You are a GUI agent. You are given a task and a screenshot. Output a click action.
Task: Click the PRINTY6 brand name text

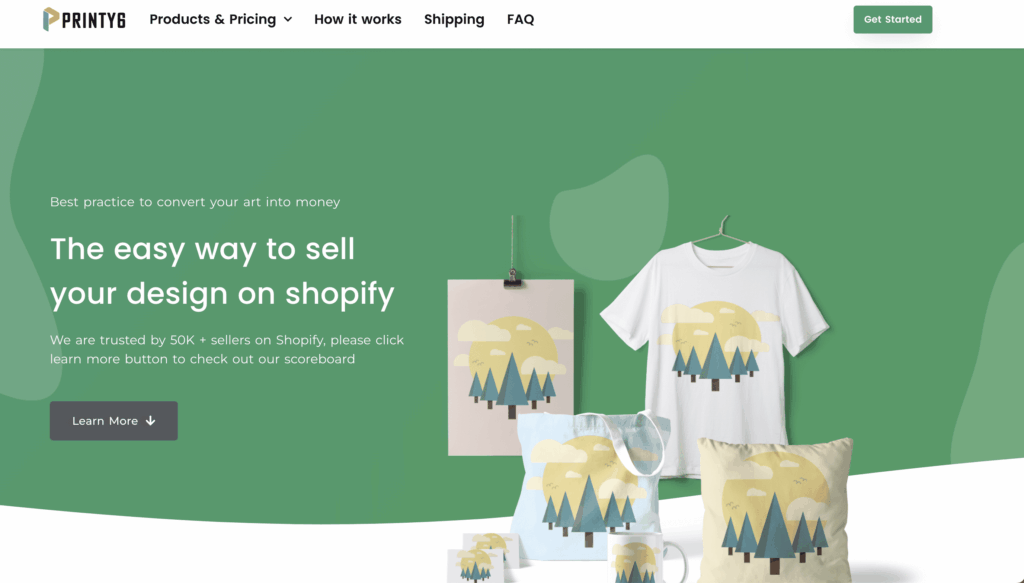(x=94, y=20)
